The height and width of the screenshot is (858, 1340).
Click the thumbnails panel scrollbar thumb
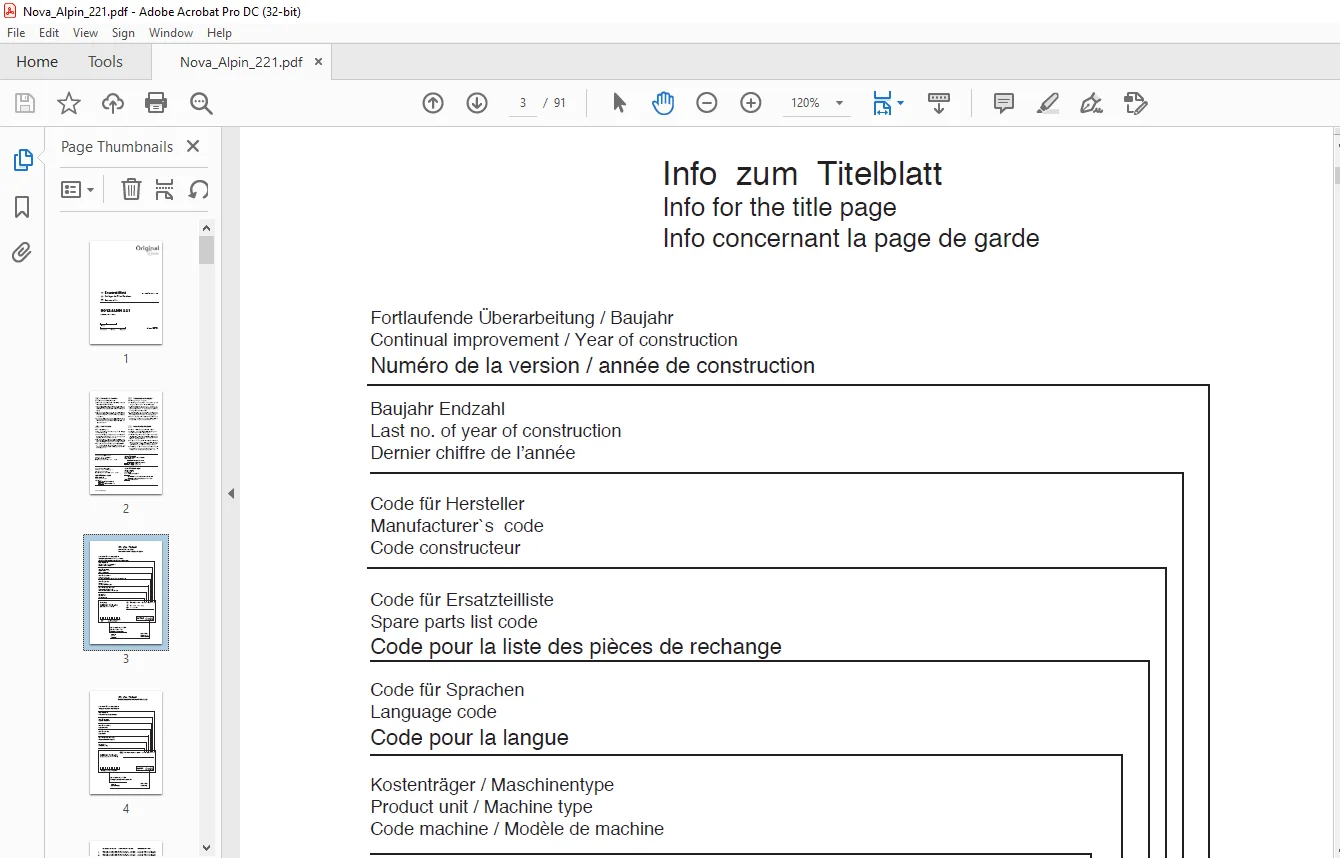[x=207, y=249]
